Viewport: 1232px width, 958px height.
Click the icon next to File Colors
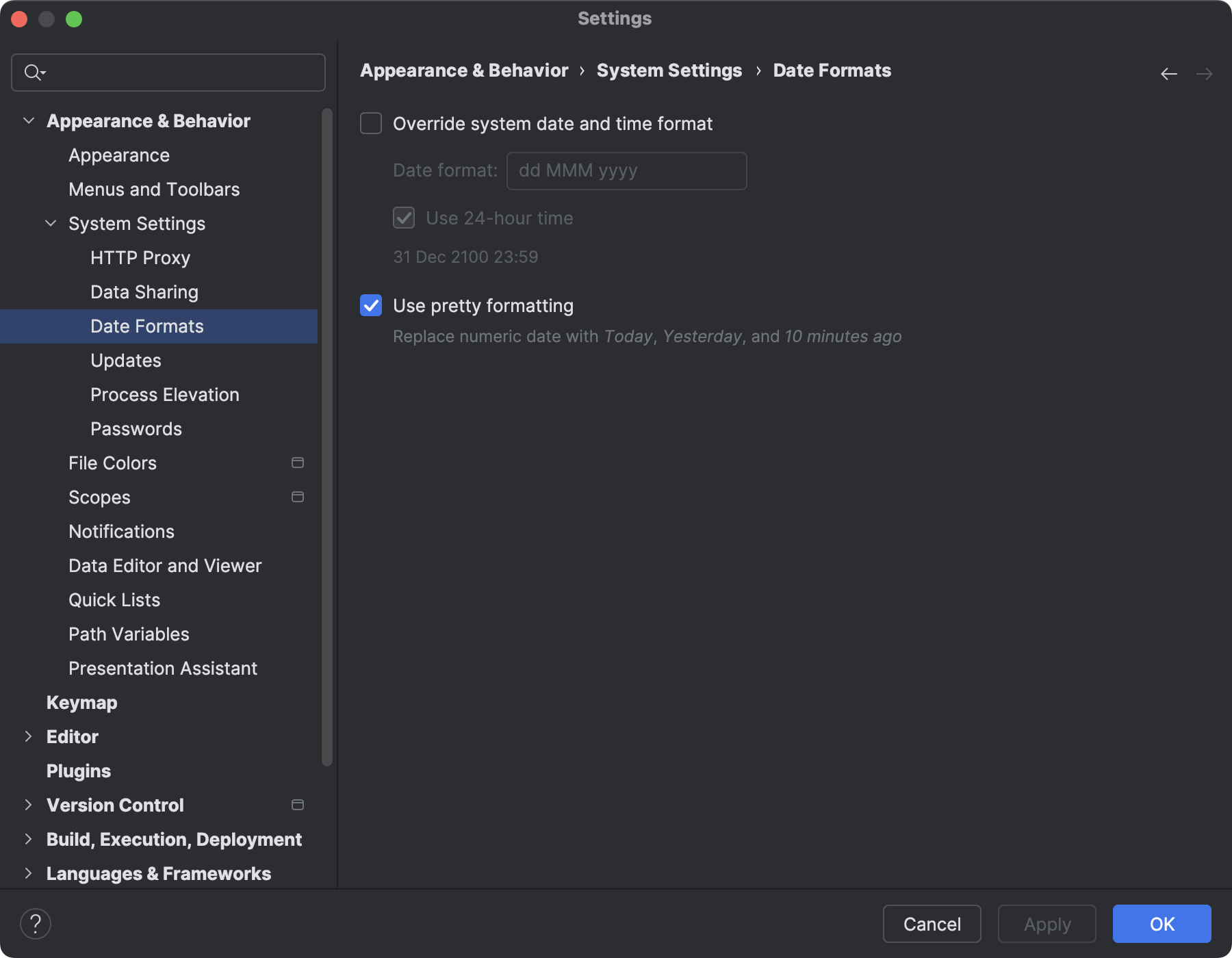pyautogui.click(x=298, y=463)
